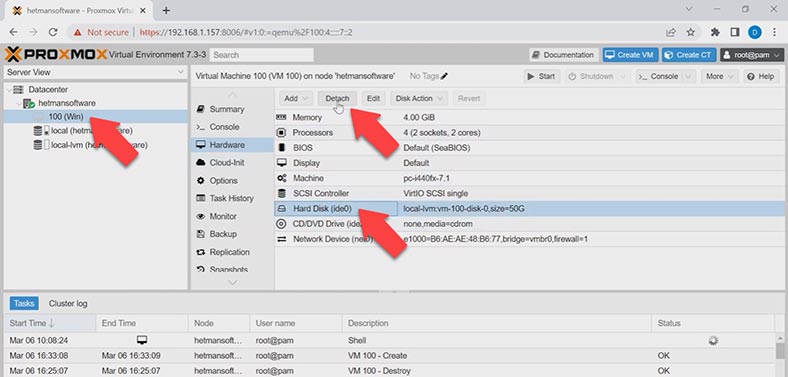Open the Options menu item
The image size is (788, 377).
[224, 180]
